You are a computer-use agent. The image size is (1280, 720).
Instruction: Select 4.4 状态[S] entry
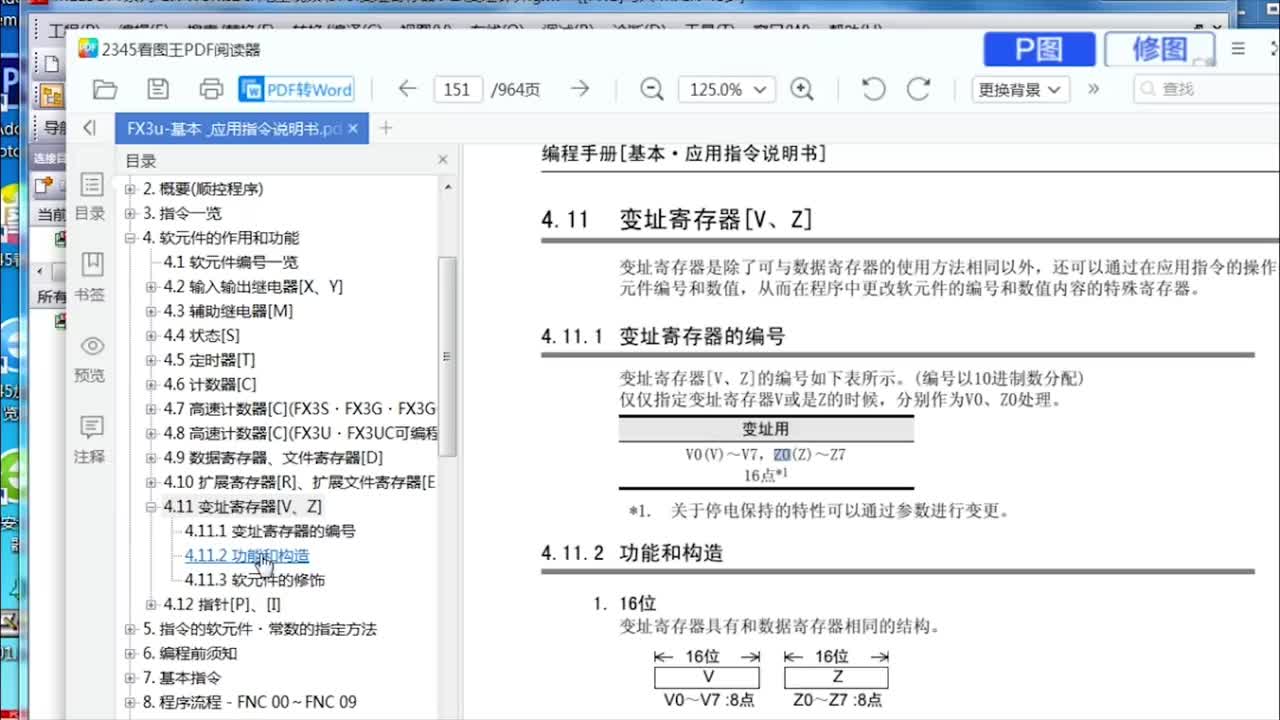(202, 336)
